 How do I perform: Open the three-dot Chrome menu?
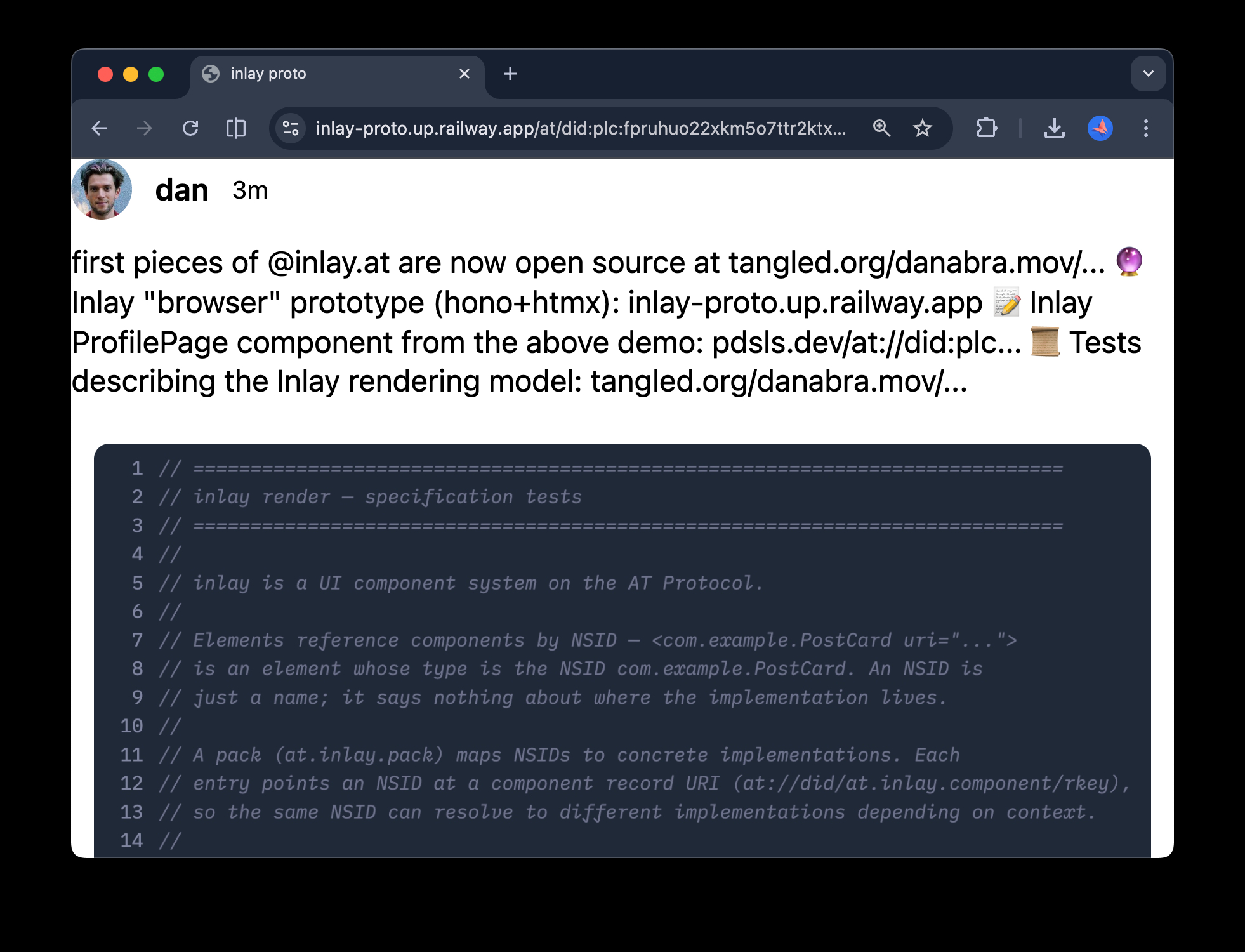pyautogui.click(x=1145, y=129)
